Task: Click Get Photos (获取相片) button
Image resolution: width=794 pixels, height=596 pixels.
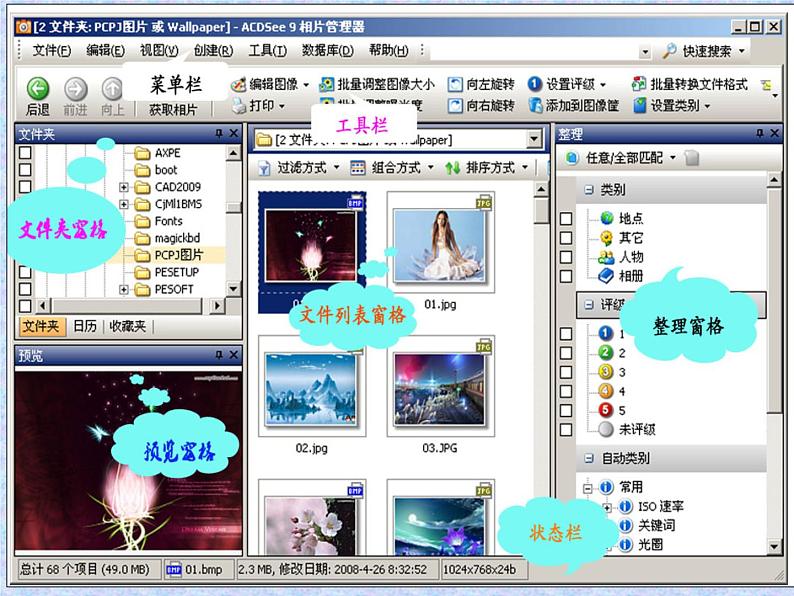Action: [173, 109]
